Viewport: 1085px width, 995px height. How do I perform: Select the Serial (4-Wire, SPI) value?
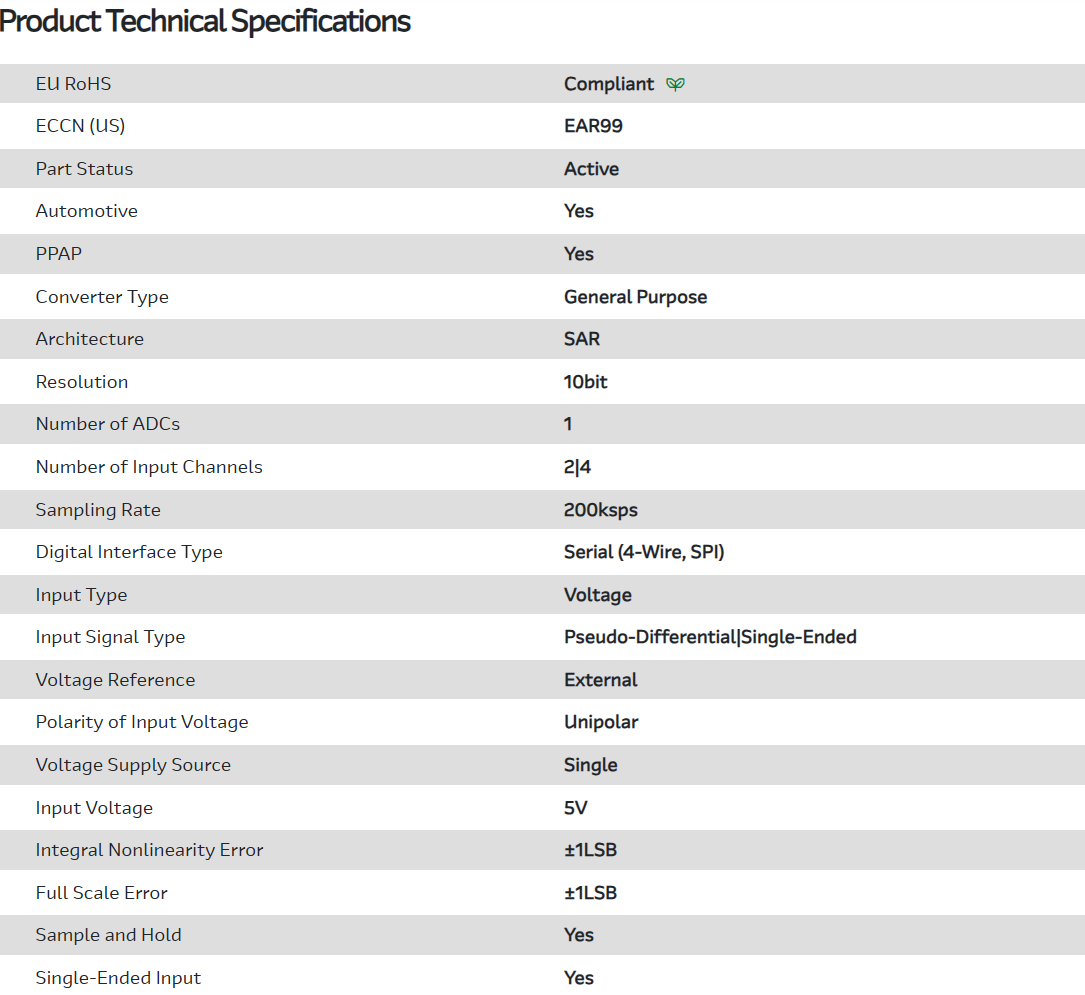click(644, 552)
